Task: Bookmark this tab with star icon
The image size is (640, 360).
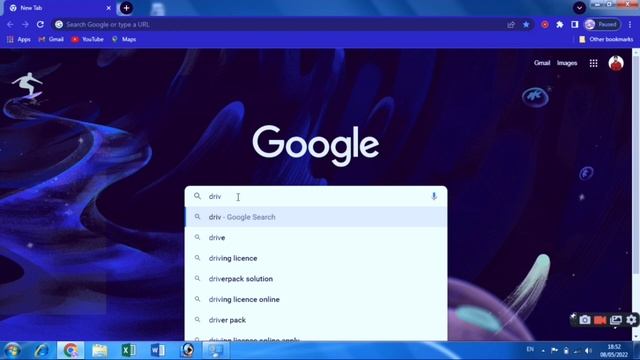Action: coord(527,24)
